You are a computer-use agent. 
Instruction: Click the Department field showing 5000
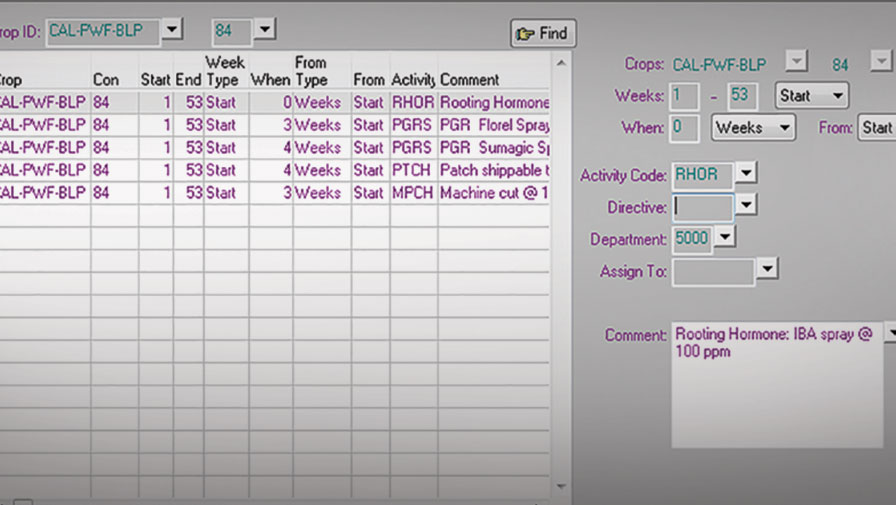point(693,239)
